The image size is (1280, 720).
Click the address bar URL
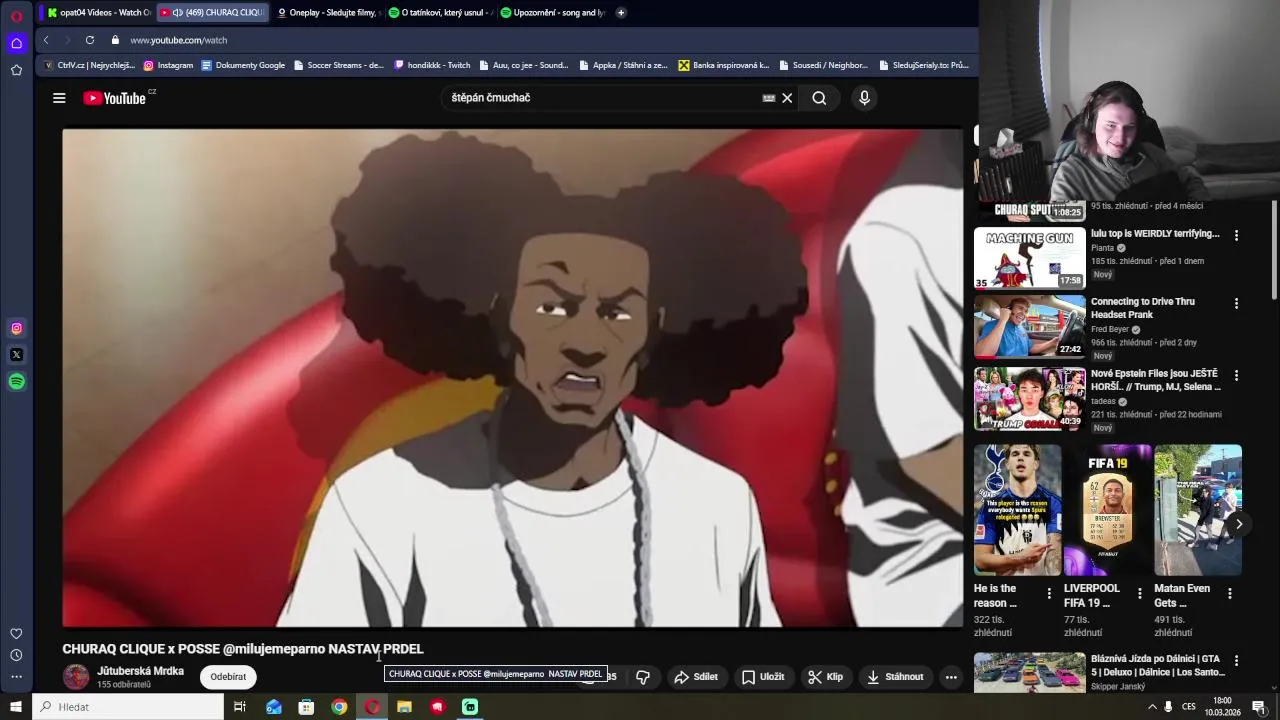click(x=179, y=40)
